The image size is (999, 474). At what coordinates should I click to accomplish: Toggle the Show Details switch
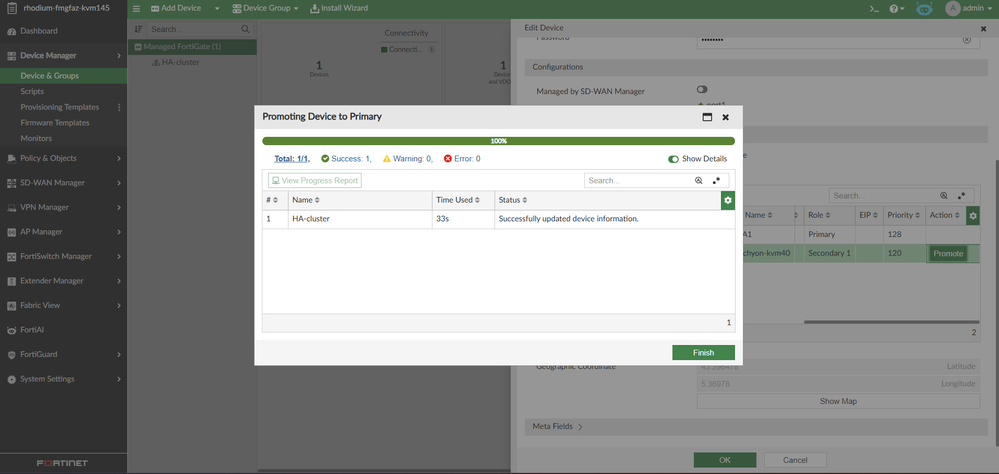[x=673, y=159]
